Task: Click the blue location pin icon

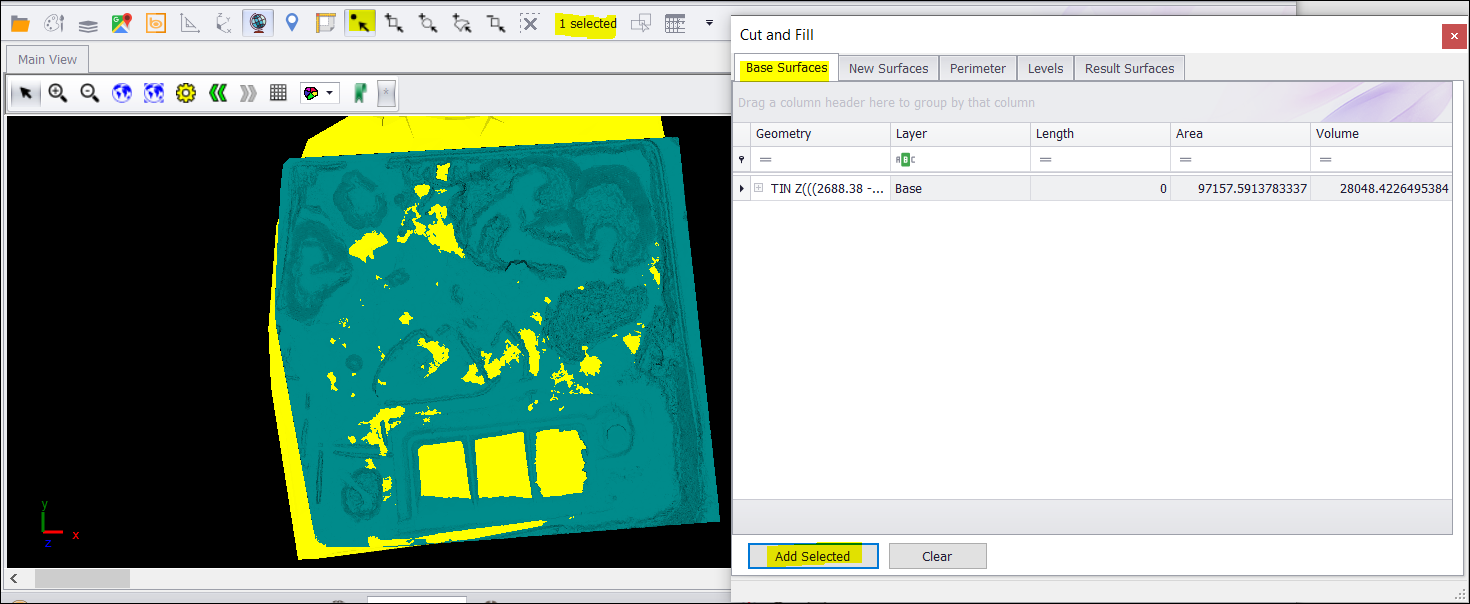Action: pyautogui.click(x=292, y=22)
